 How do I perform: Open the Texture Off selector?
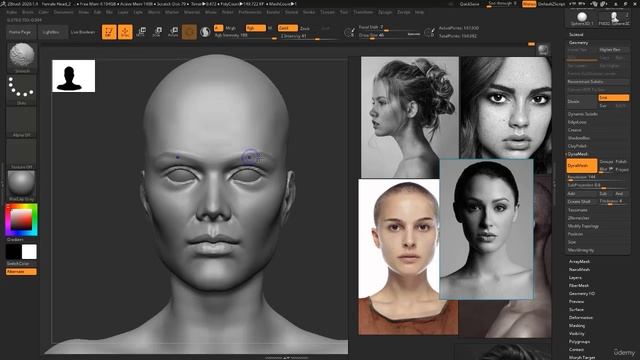point(21,154)
